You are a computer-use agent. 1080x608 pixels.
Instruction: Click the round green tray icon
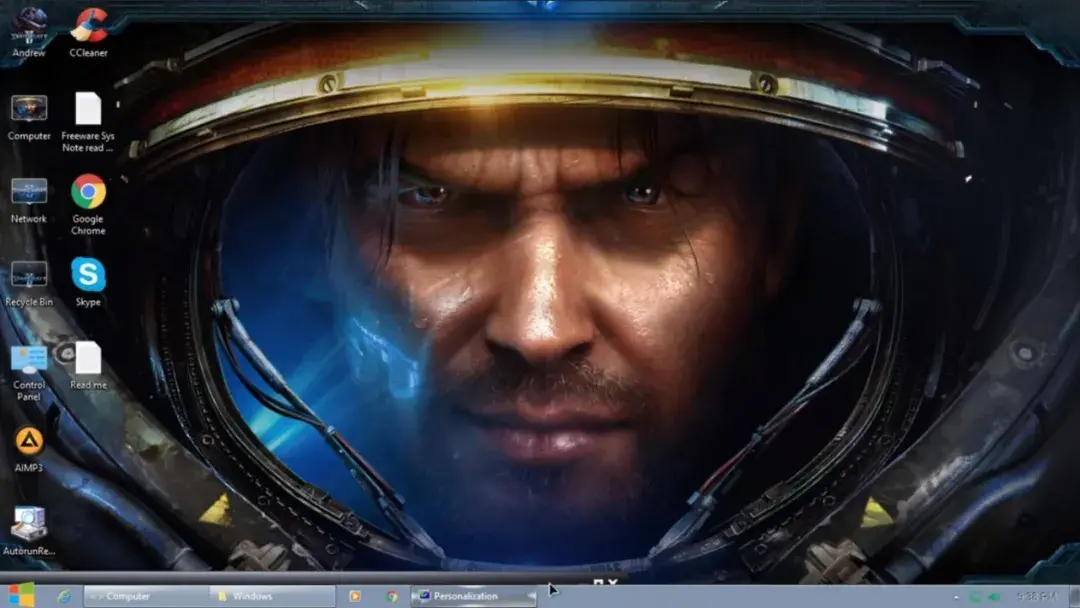pyautogui.click(x=976, y=597)
